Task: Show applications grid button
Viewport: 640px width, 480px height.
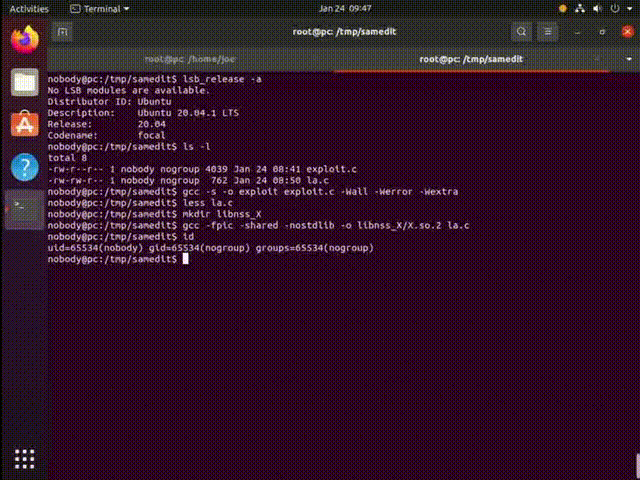Action: coord(24,459)
